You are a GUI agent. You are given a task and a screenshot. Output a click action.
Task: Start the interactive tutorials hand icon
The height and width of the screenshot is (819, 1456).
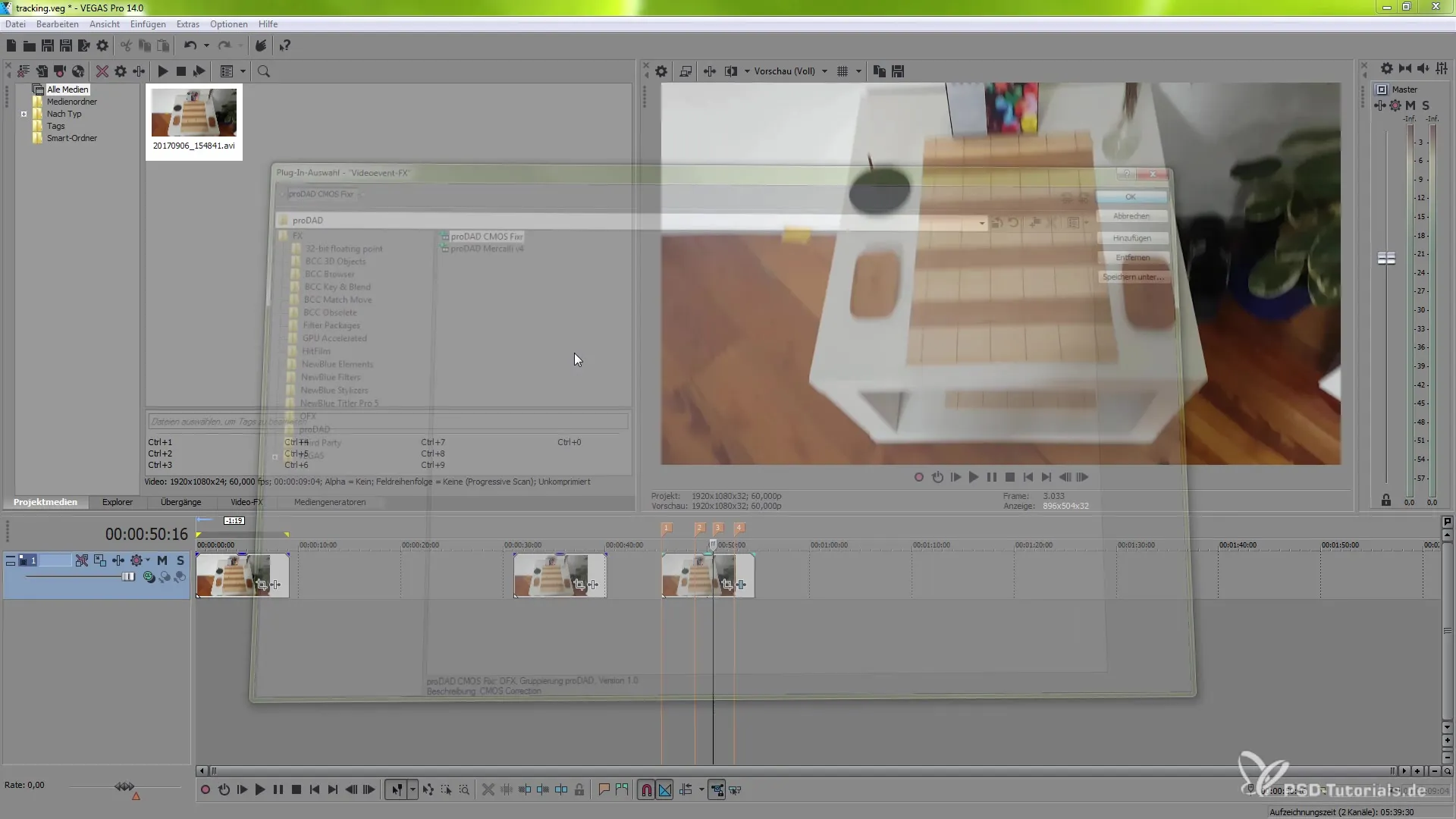coord(260,46)
